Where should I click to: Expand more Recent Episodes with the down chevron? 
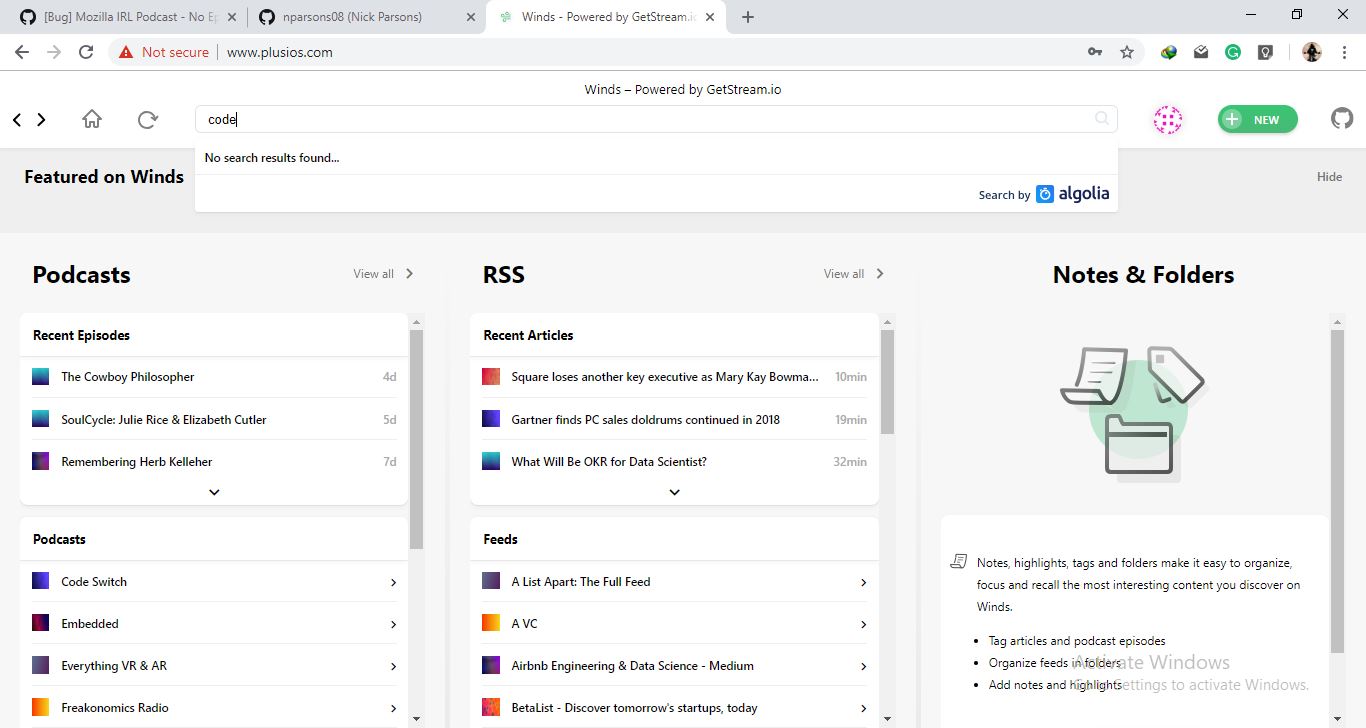click(213, 491)
